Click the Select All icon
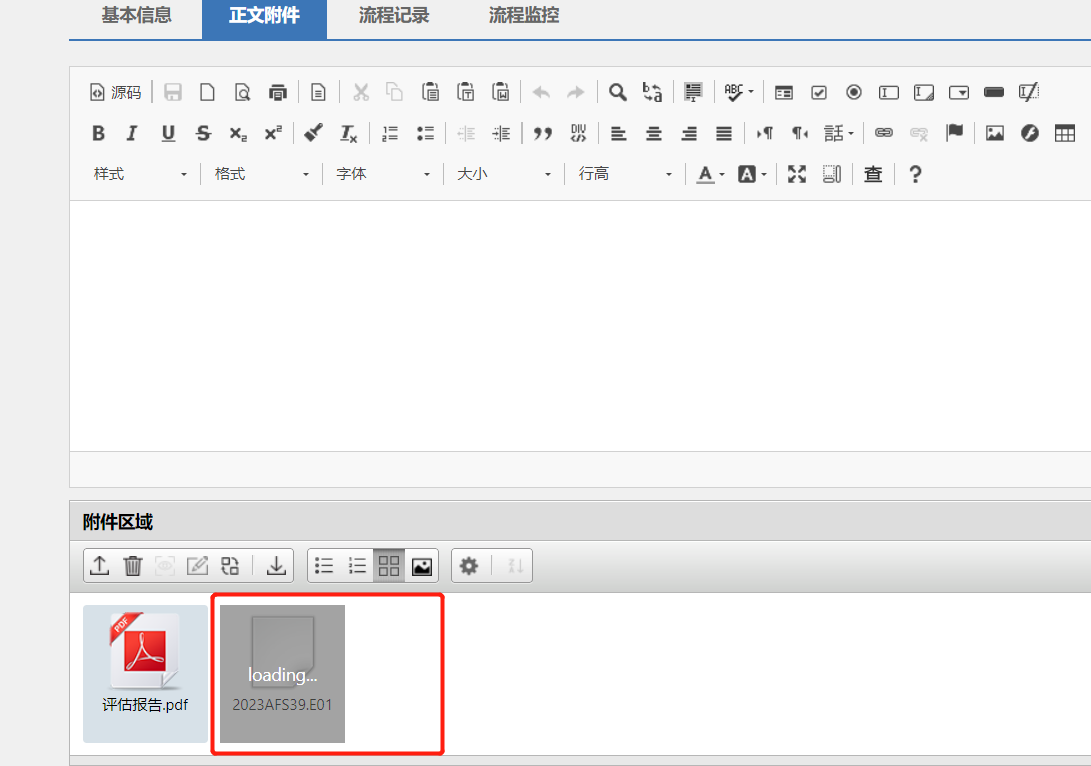This screenshot has width=1091, height=766. pos(693,92)
